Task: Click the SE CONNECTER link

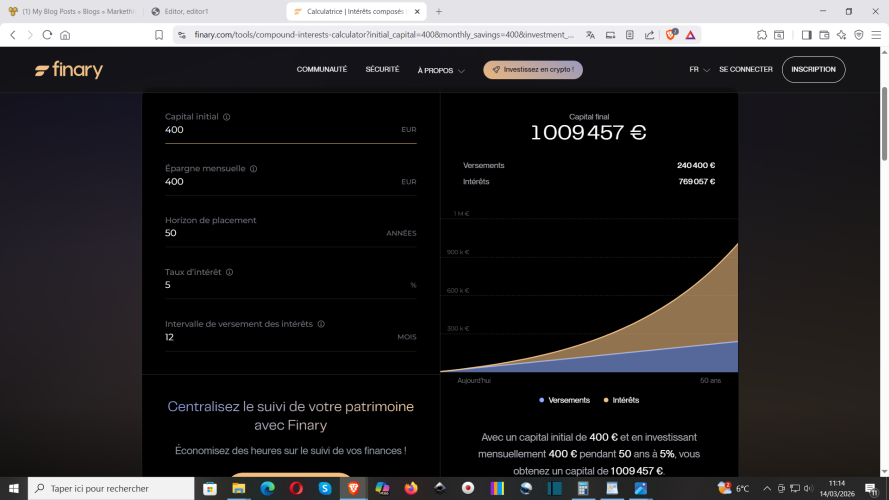Action: pos(745,70)
